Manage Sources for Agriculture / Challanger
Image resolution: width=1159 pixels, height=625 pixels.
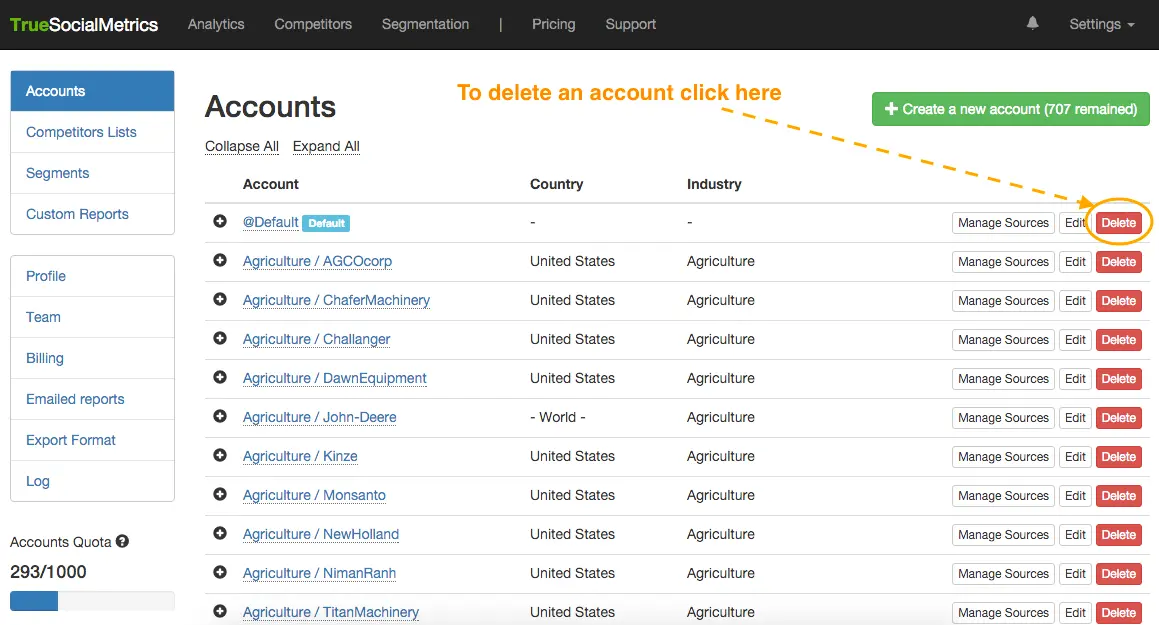point(1002,340)
